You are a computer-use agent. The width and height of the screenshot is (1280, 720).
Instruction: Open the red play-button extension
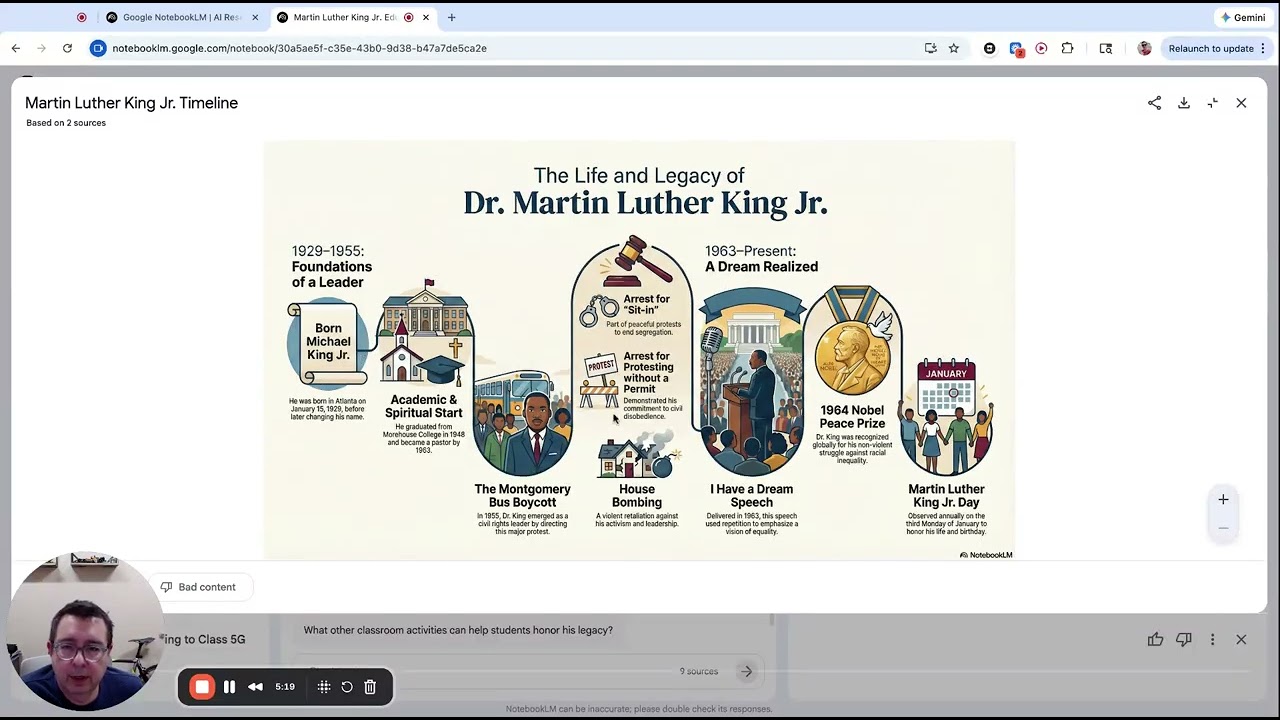pyautogui.click(x=1041, y=48)
